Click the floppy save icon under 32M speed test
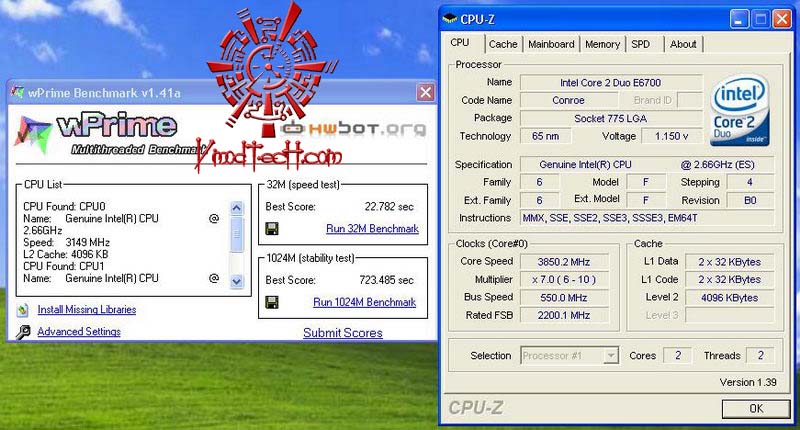The image size is (800, 430). point(272,229)
